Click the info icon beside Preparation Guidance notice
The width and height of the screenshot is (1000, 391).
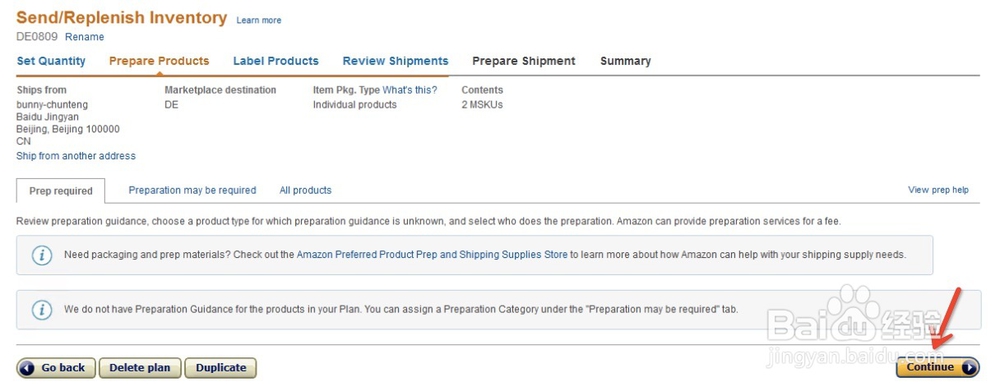tap(42, 309)
